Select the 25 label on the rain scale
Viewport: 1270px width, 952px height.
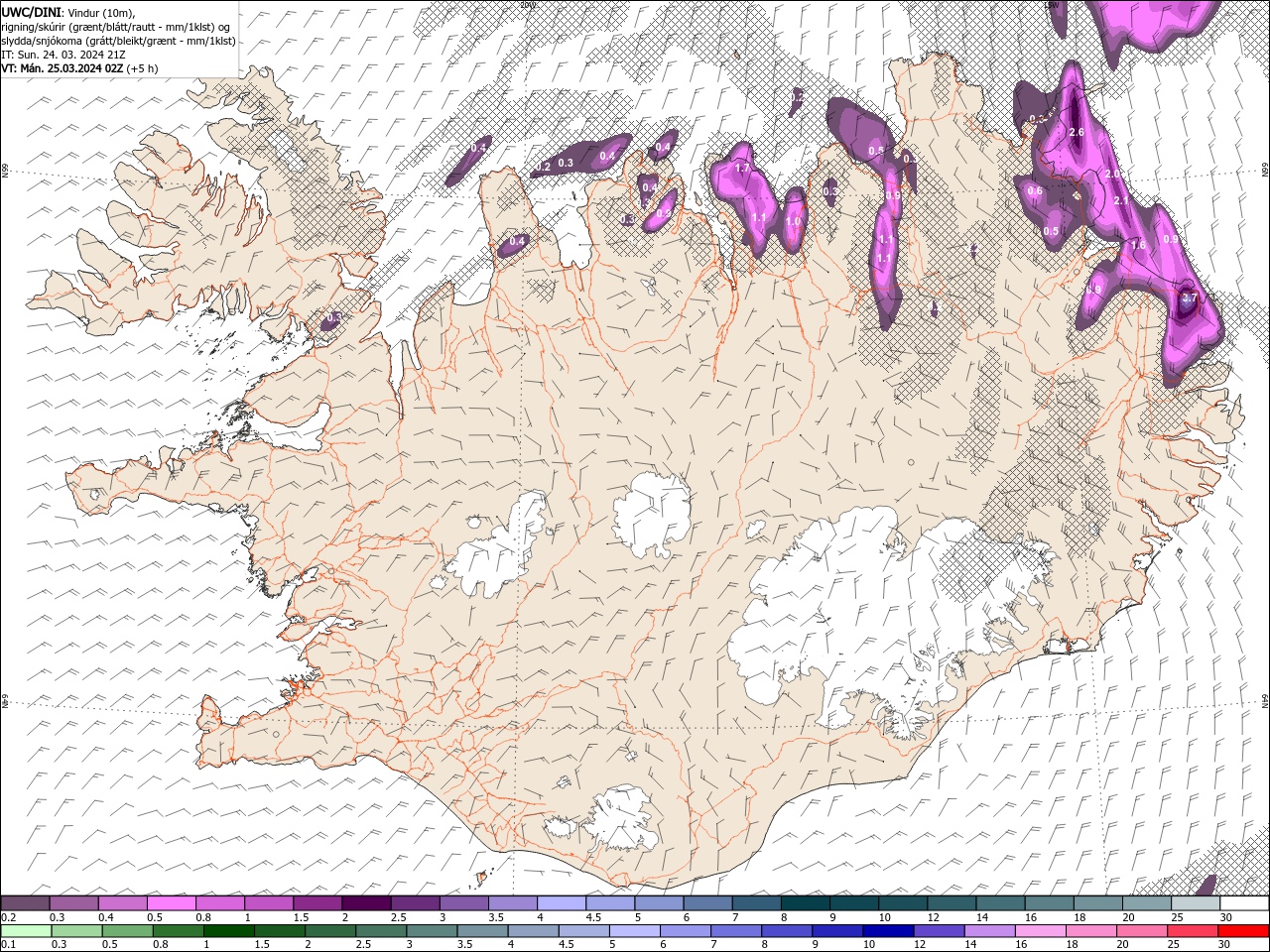tap(1174, 945)
